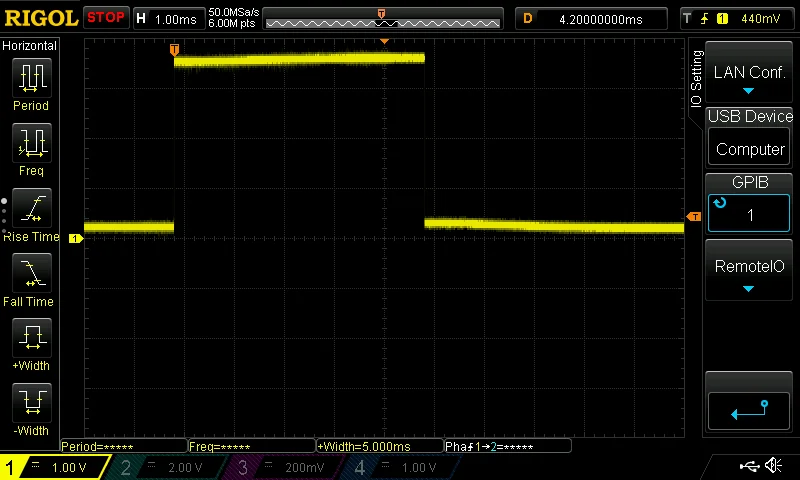Click the waveform memory position bar
Image resolution: width=800 pixels, height=480 pixels.
click(x=384, y=20)
